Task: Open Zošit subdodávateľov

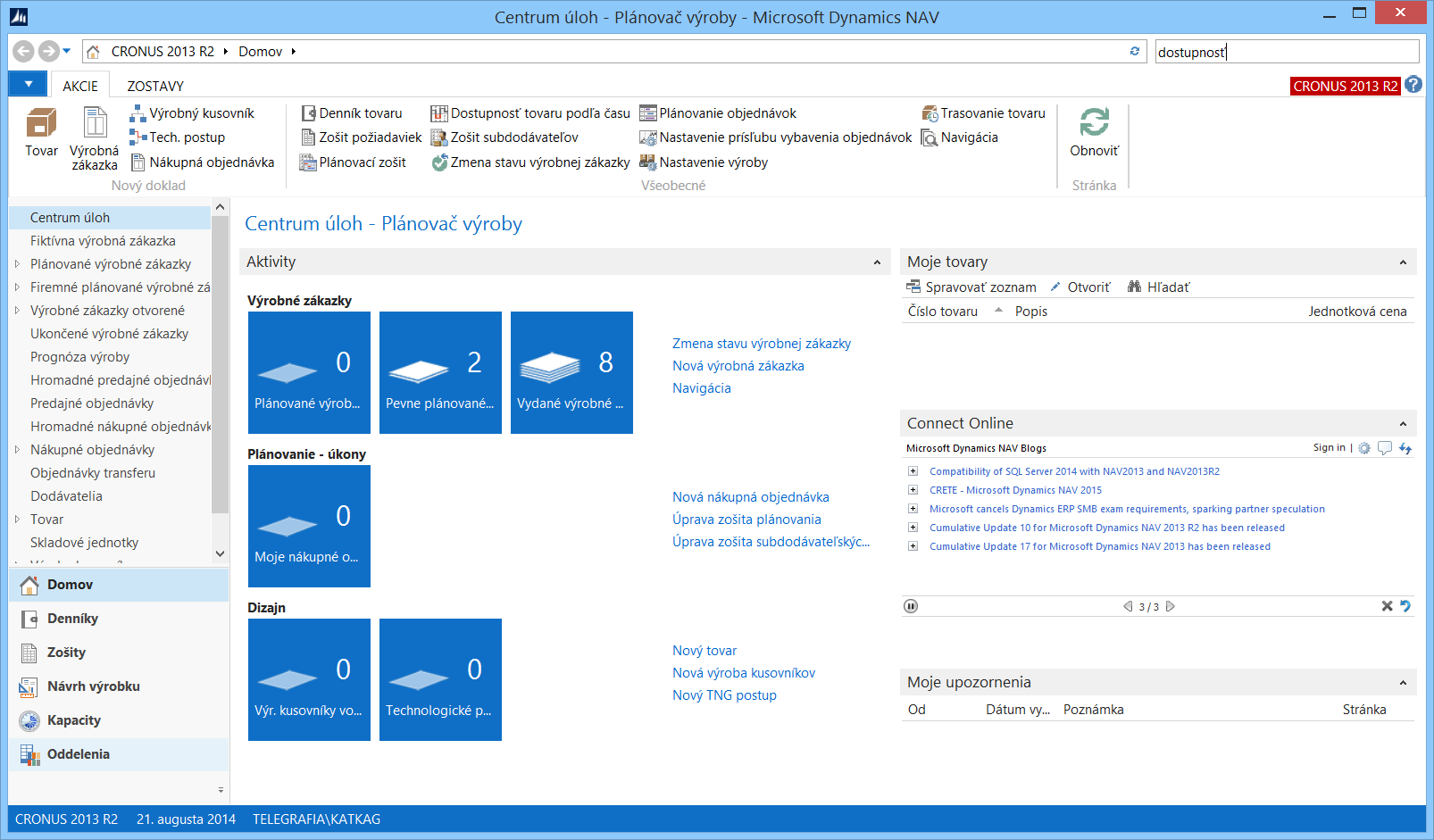Action: [504, 137]
